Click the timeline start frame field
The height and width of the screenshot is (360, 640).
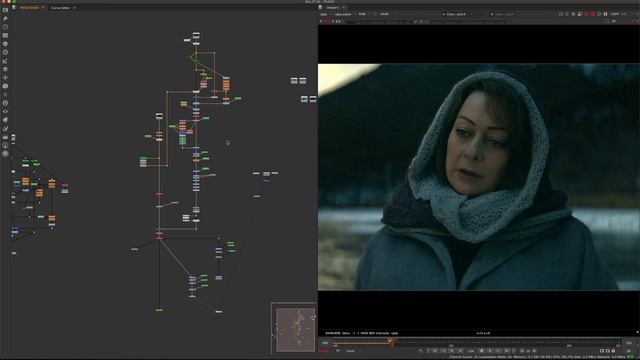[x=325, y=343]
